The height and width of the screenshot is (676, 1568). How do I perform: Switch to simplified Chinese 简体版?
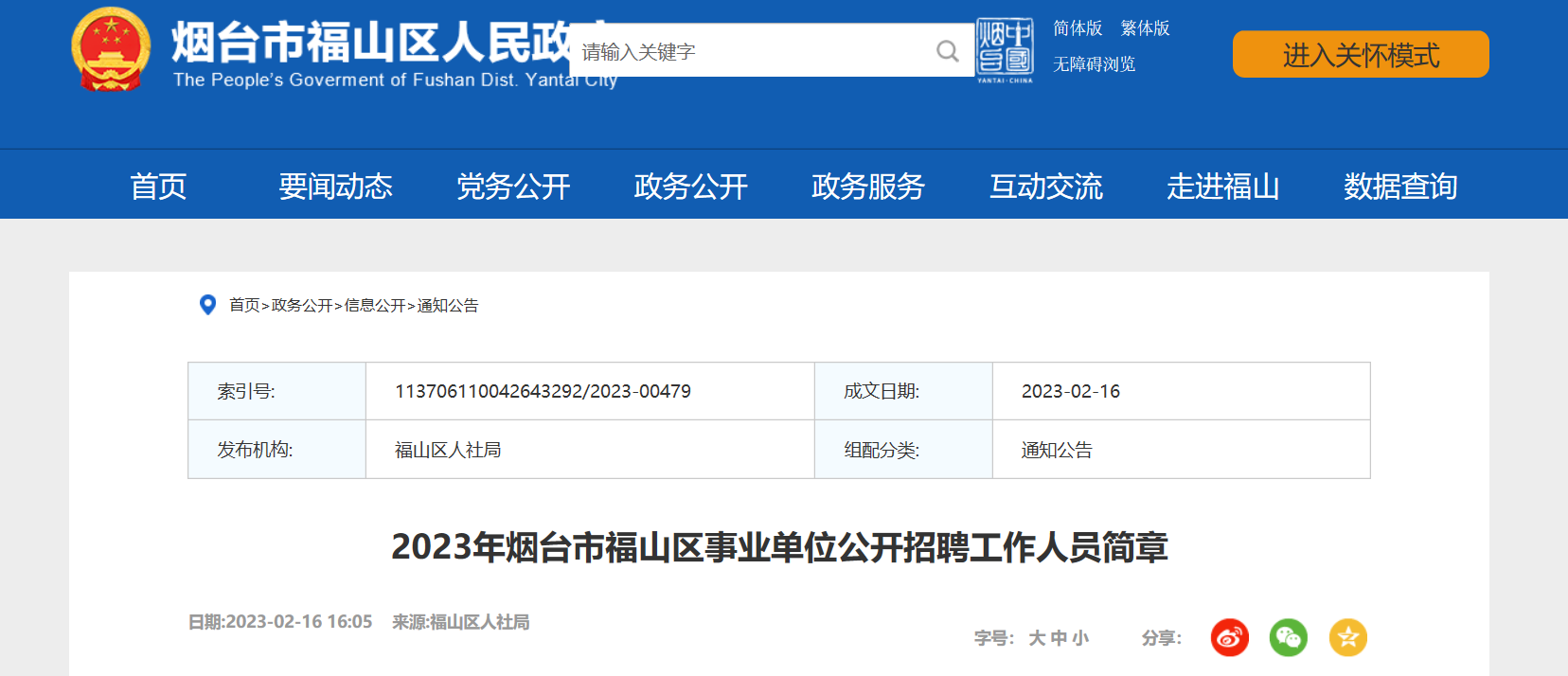(x=1078, y=28)
